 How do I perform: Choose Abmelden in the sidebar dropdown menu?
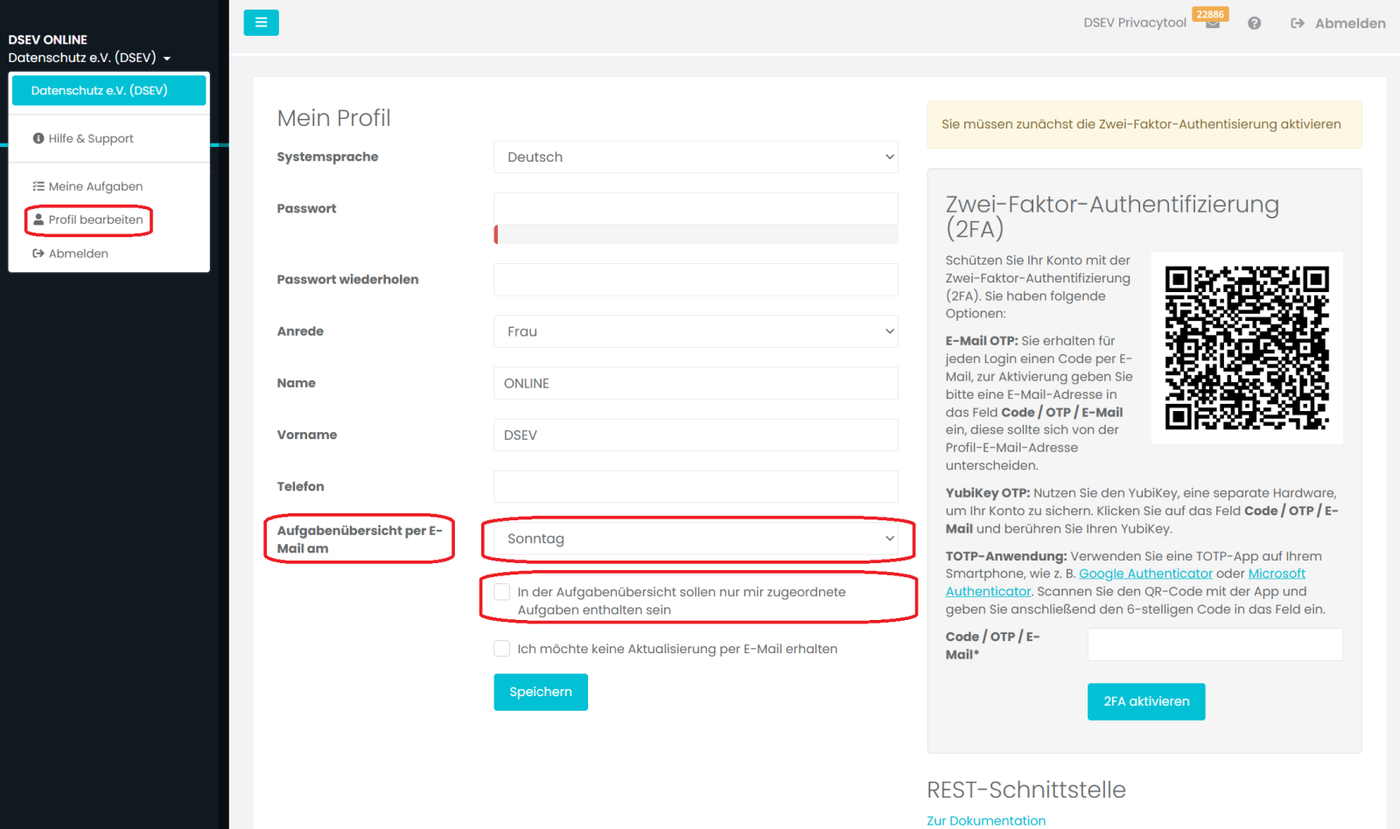(x=70, y=253)
